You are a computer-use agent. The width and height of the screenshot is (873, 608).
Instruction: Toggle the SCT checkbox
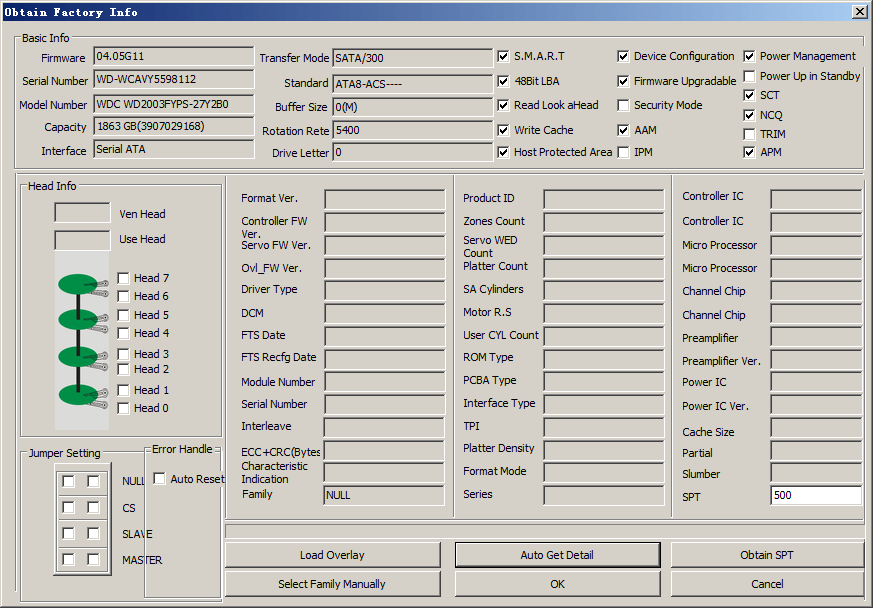749,95
